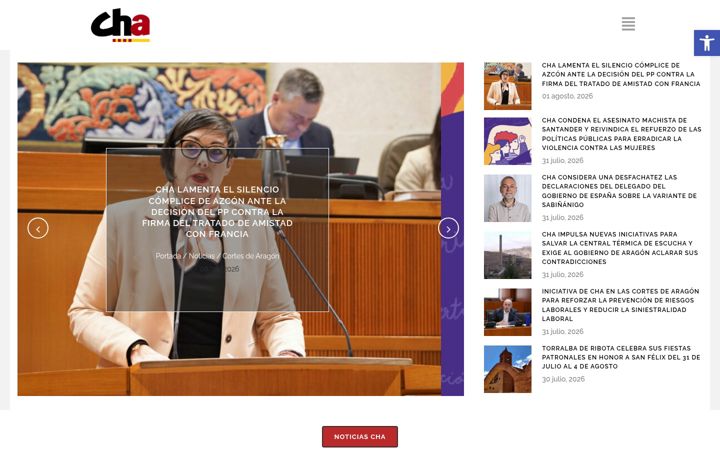Open slider headline about Tratado de Amistad
Viewport: 720px width, 450px height.
coord(217,212)
